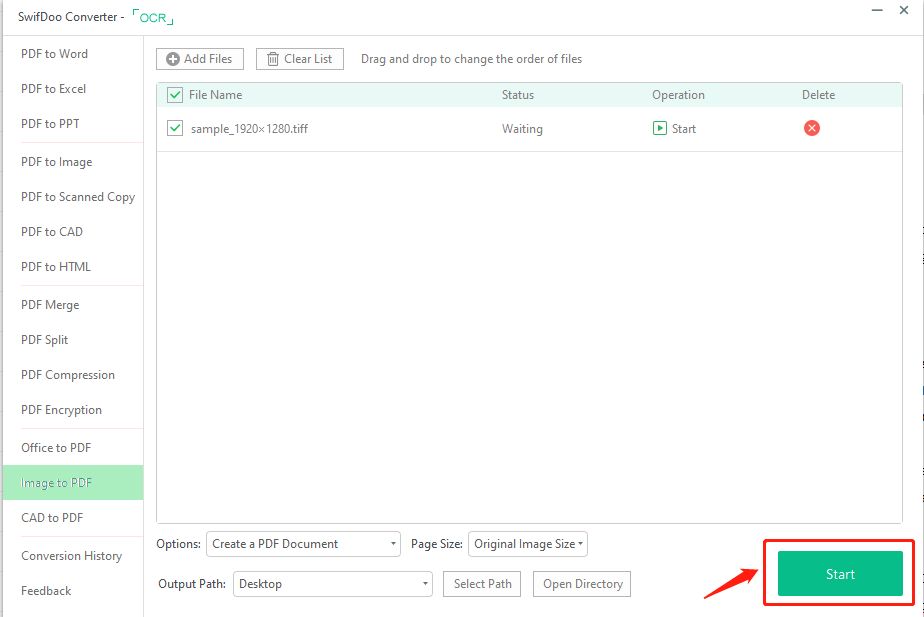Click the Select Path button

(x=482, y=584)
